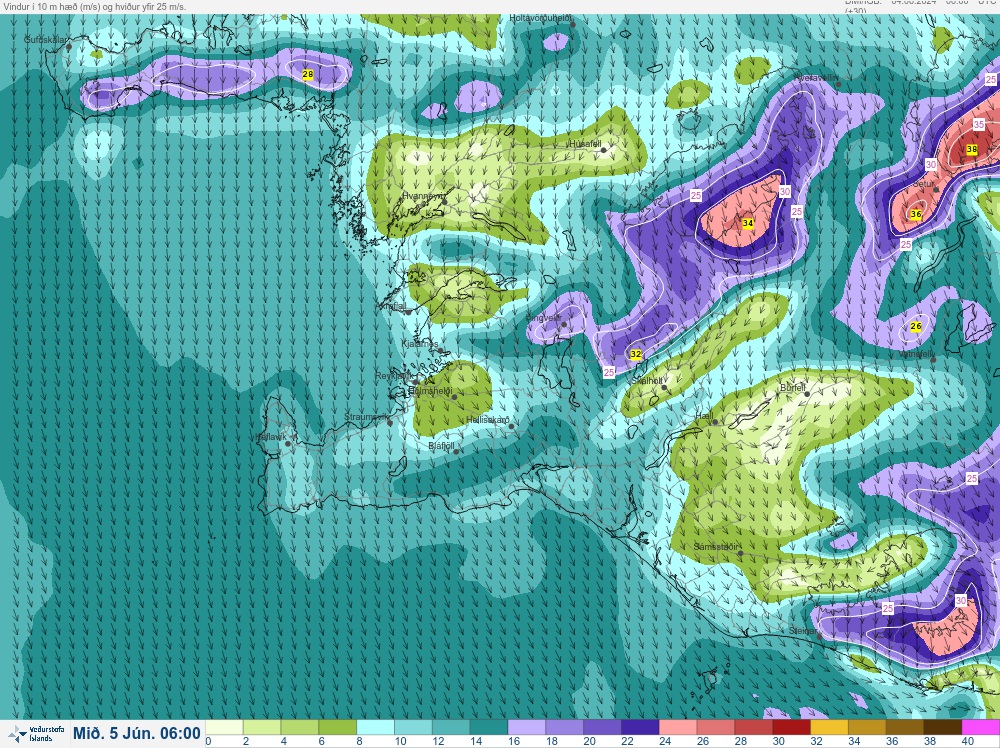
Task: Click the Kjalarnes station label
Action: [x=420, y=344]
